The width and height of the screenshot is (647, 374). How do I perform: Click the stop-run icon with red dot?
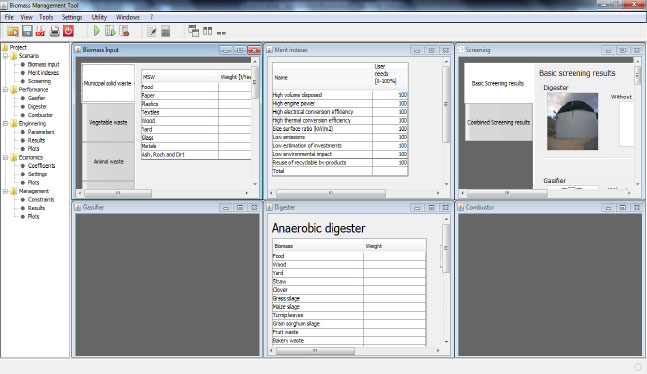(x=124, y=31)
